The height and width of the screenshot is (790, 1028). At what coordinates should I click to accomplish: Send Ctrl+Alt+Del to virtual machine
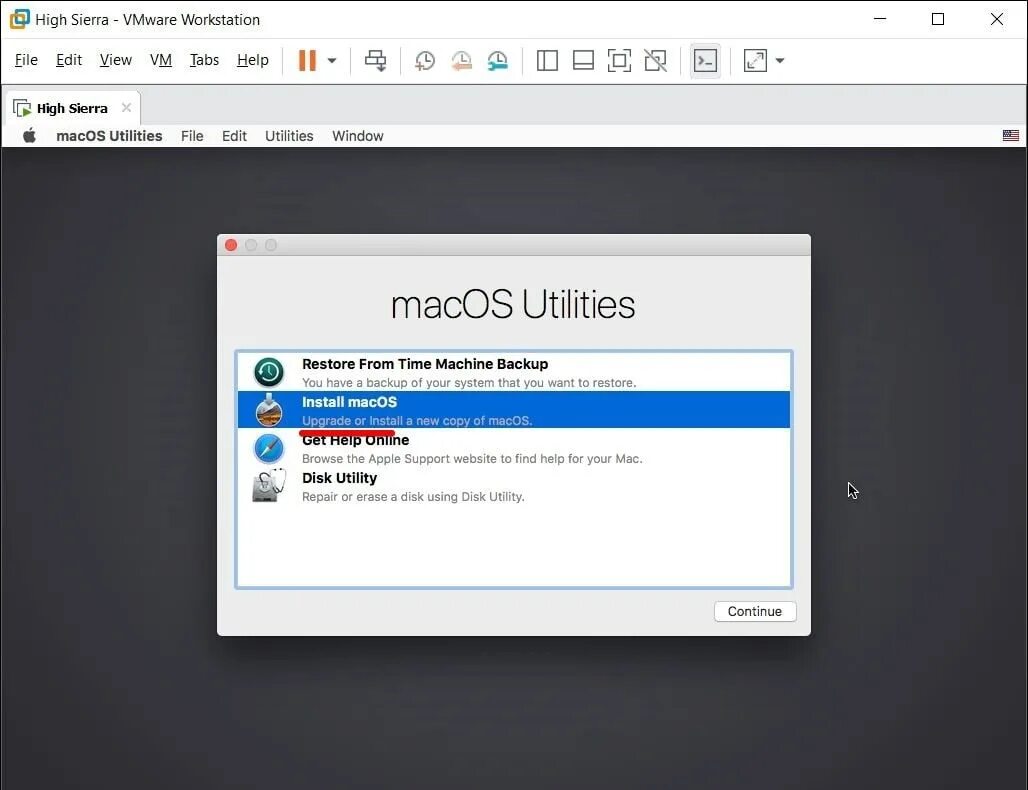click(x=376, y=60)
